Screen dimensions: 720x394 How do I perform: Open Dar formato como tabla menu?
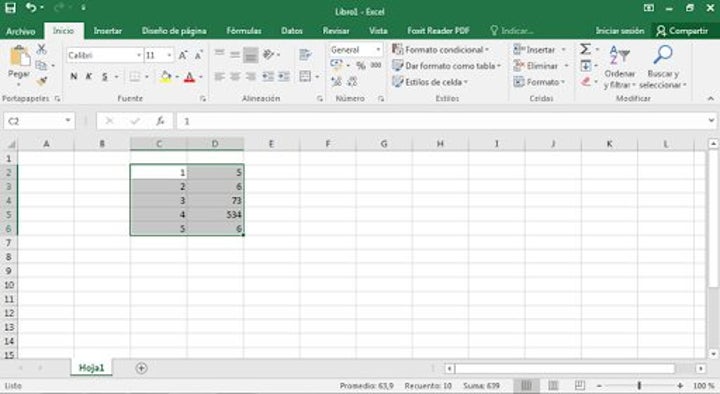click(x=446, y=66)
